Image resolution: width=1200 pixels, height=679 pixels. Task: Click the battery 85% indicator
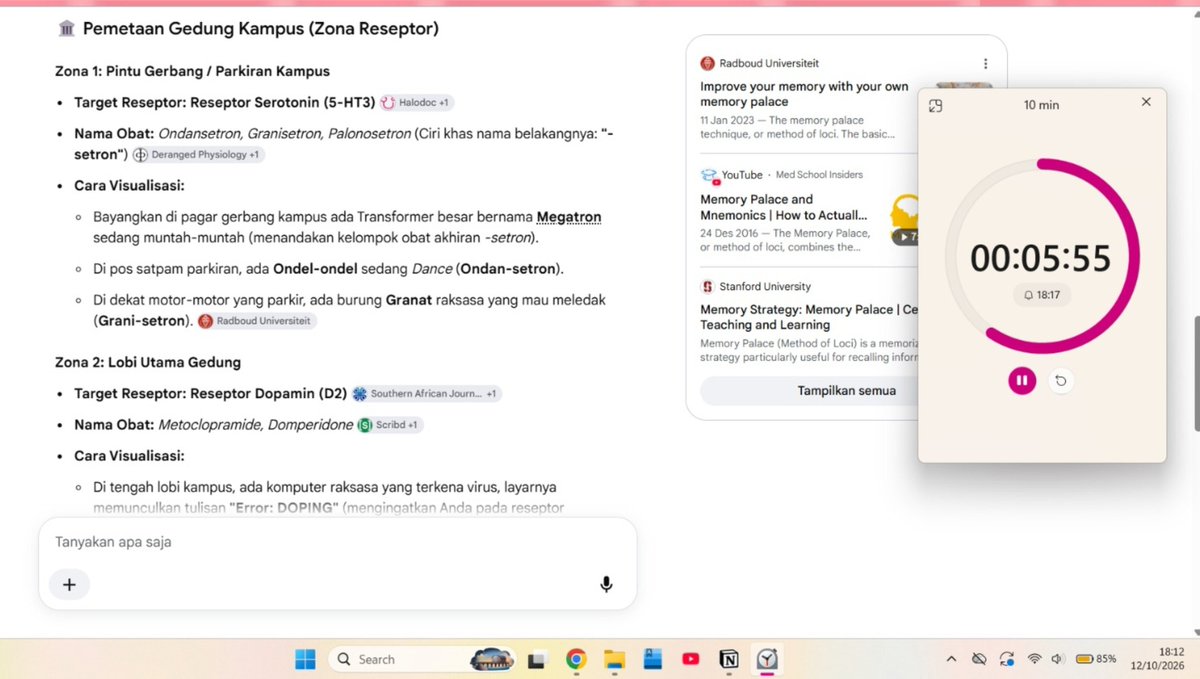pos(1096,659)
